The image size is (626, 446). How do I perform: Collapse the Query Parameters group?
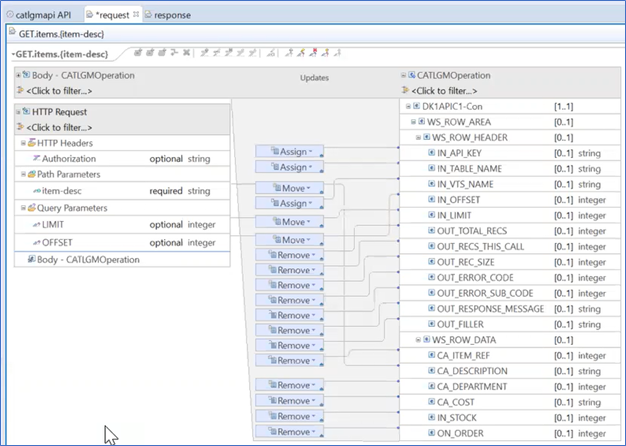[x=23, y=208]
